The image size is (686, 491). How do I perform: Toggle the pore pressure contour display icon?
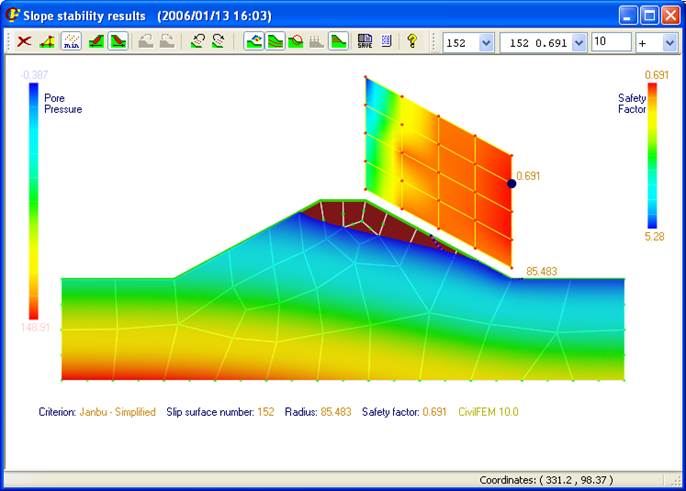[x=254, y=42]
